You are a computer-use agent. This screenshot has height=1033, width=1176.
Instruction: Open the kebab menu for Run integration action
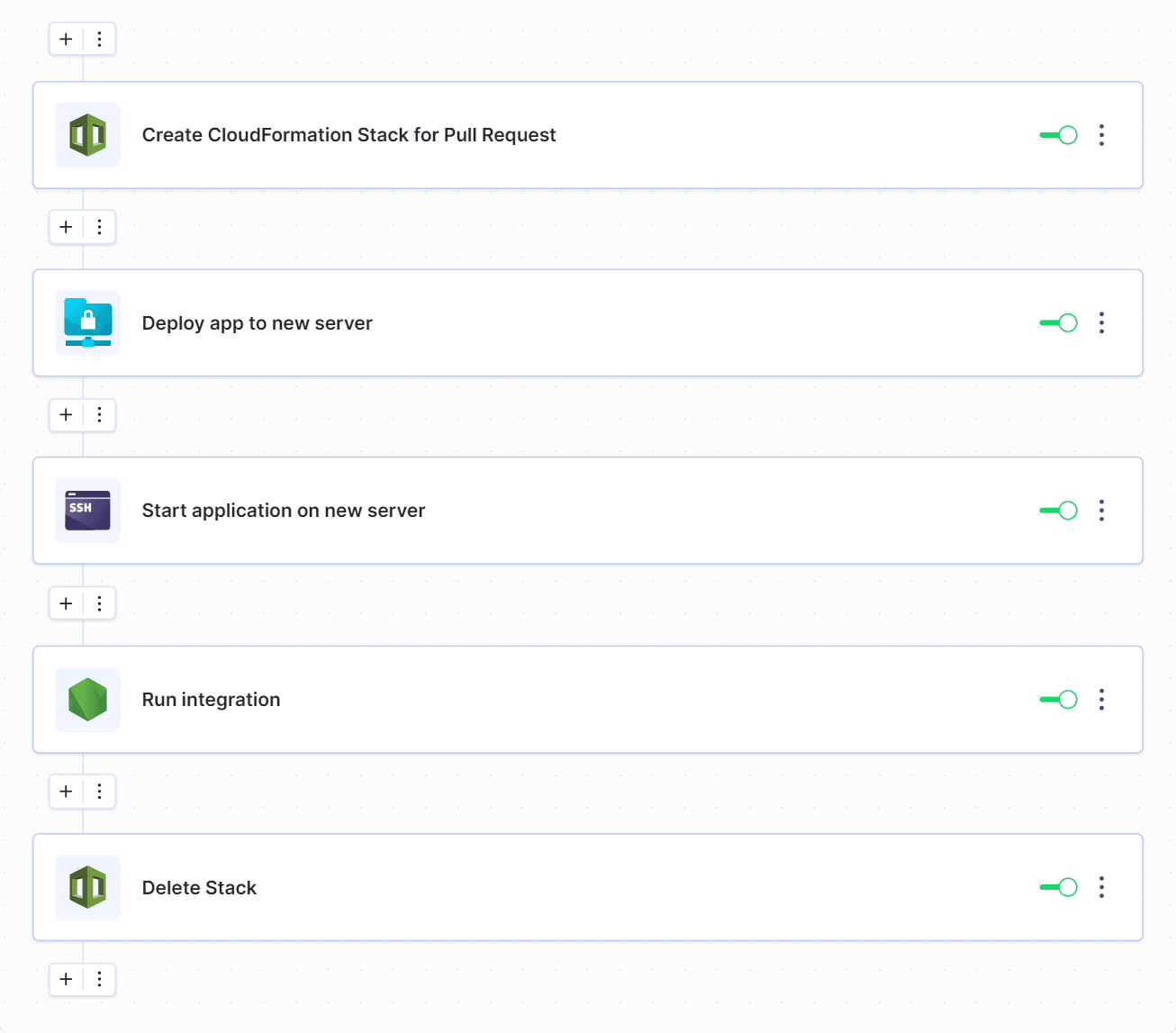tap(1101, 700)
